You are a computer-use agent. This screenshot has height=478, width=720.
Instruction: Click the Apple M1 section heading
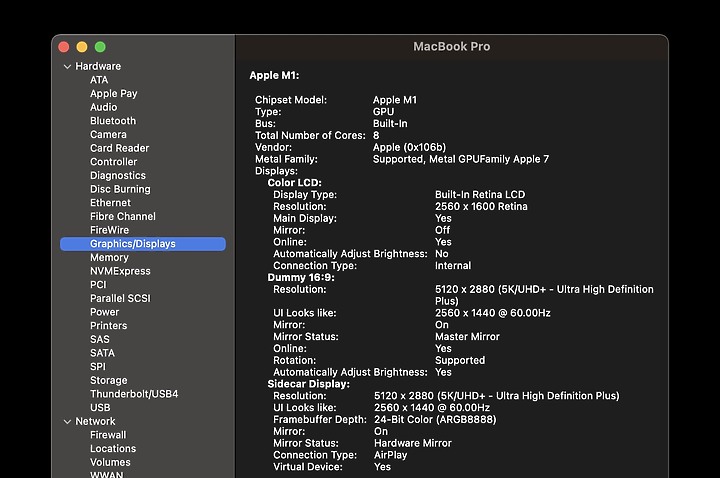point(274,75)
